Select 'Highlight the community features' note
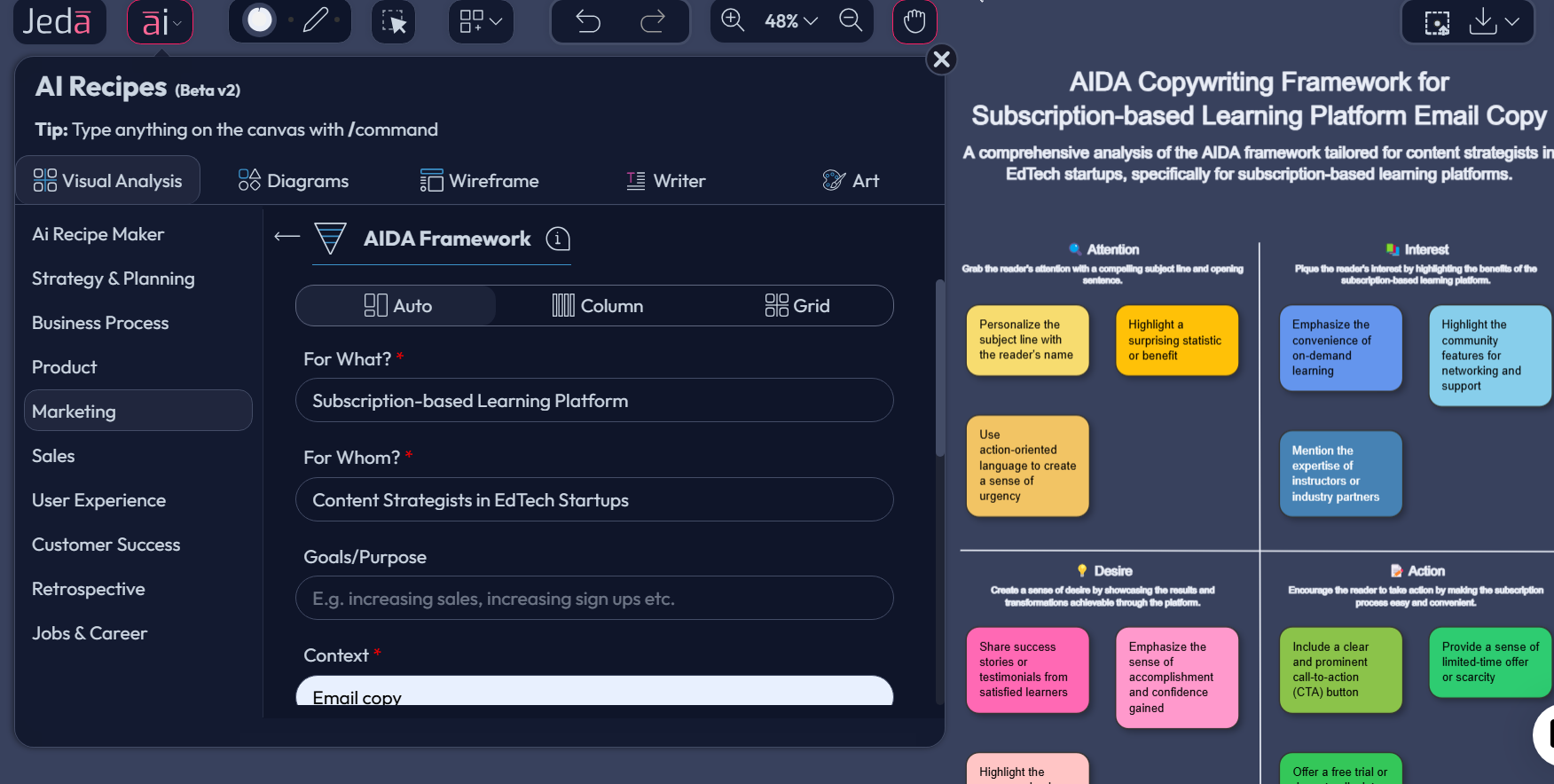Screen dimensions: 1554x784 1490,356
